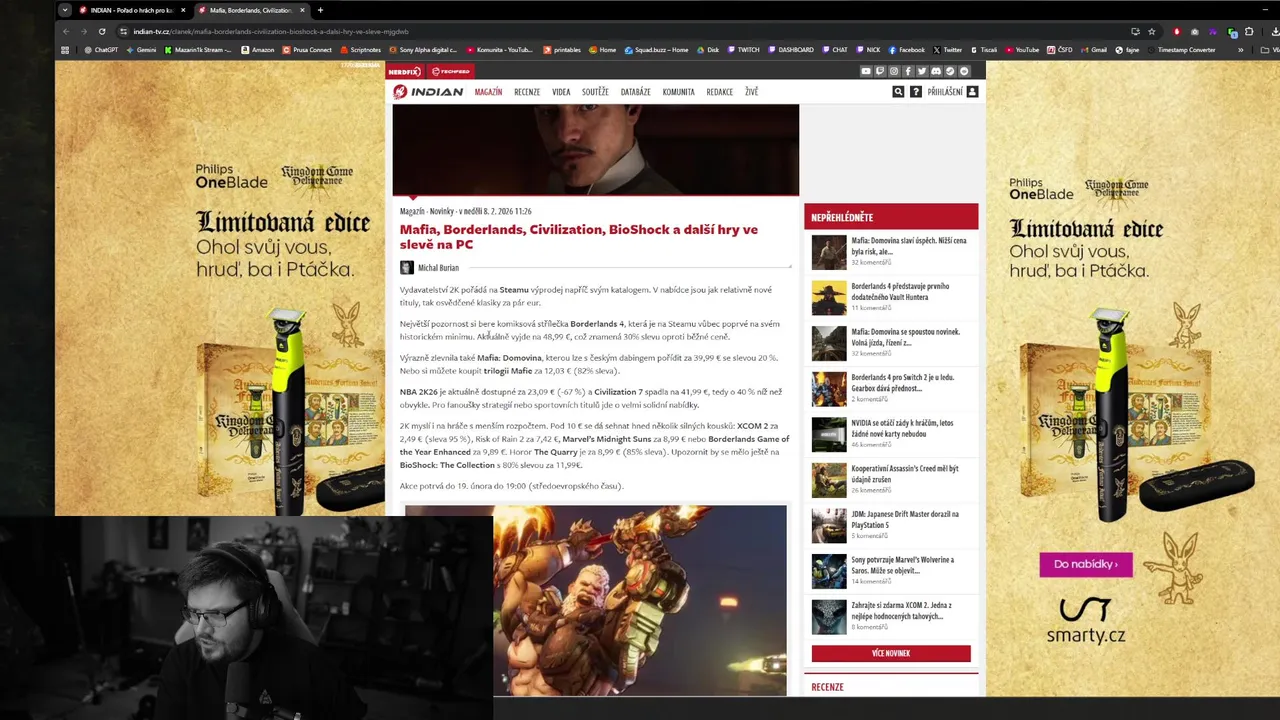Open the Timestamp Converter bookmark
The width and height of the screenshot is (1280, 720).
tap(1181, 50)
